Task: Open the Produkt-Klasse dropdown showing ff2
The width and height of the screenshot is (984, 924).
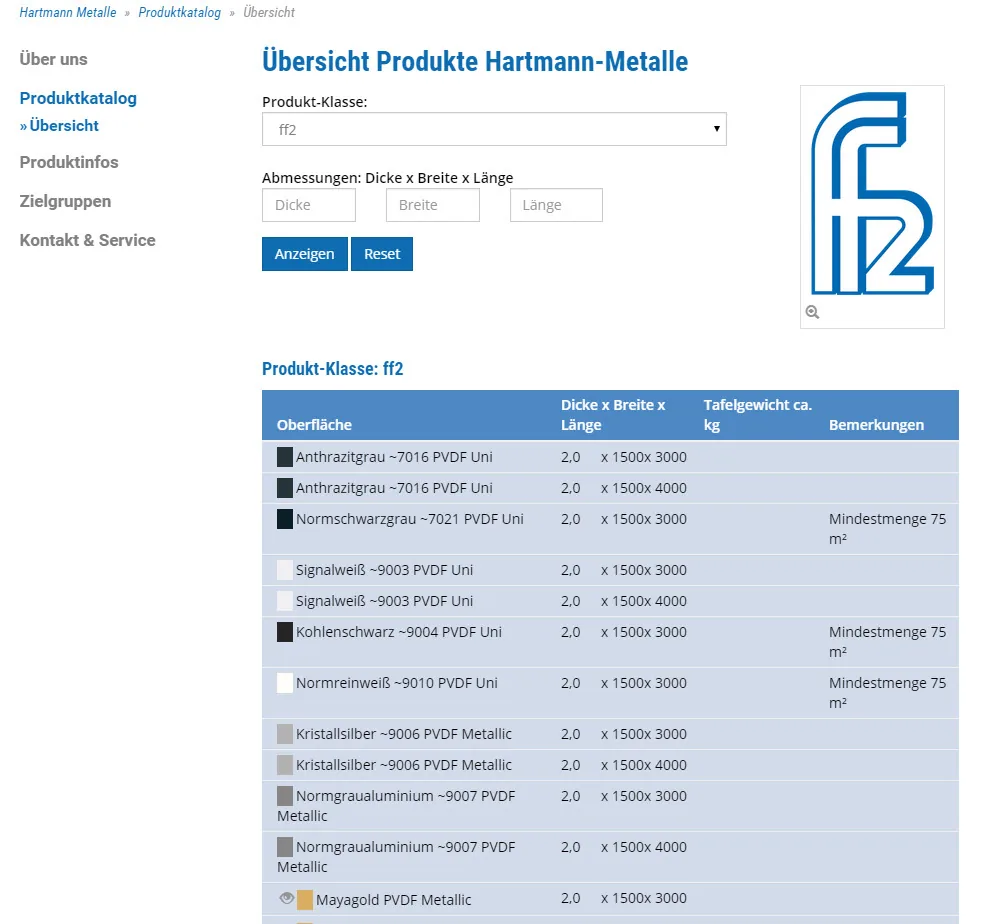Action: [494, 129]
